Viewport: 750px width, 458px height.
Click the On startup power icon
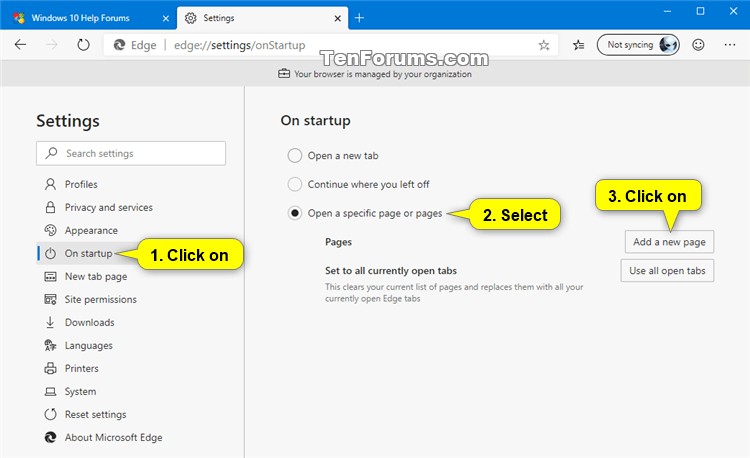click(50, 253)
